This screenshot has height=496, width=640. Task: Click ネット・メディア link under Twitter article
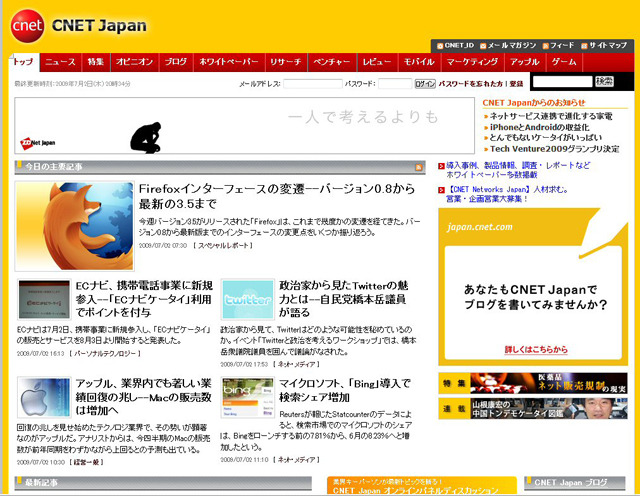pyautogui.click(x=296, y=364)
